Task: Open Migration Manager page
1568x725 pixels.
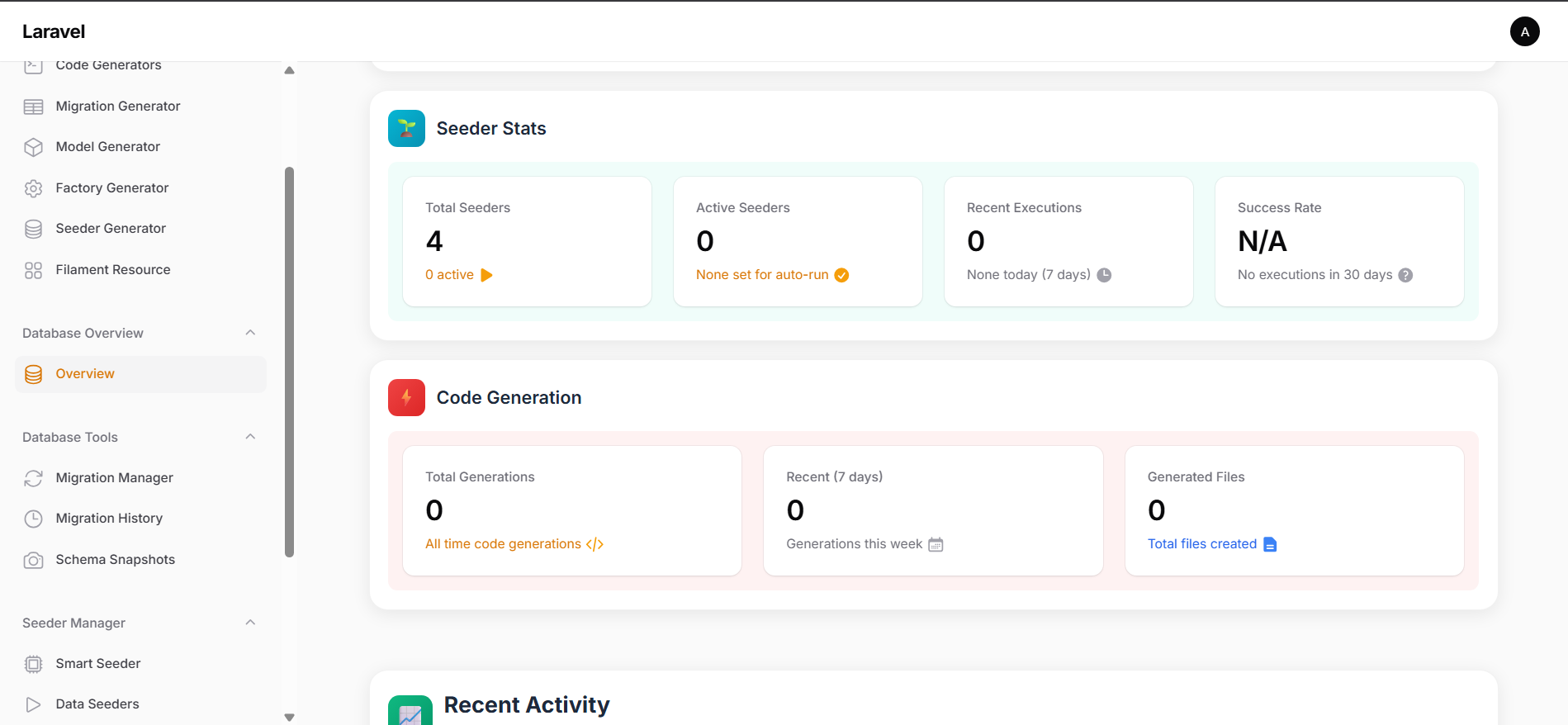Action: pos(140,478)
